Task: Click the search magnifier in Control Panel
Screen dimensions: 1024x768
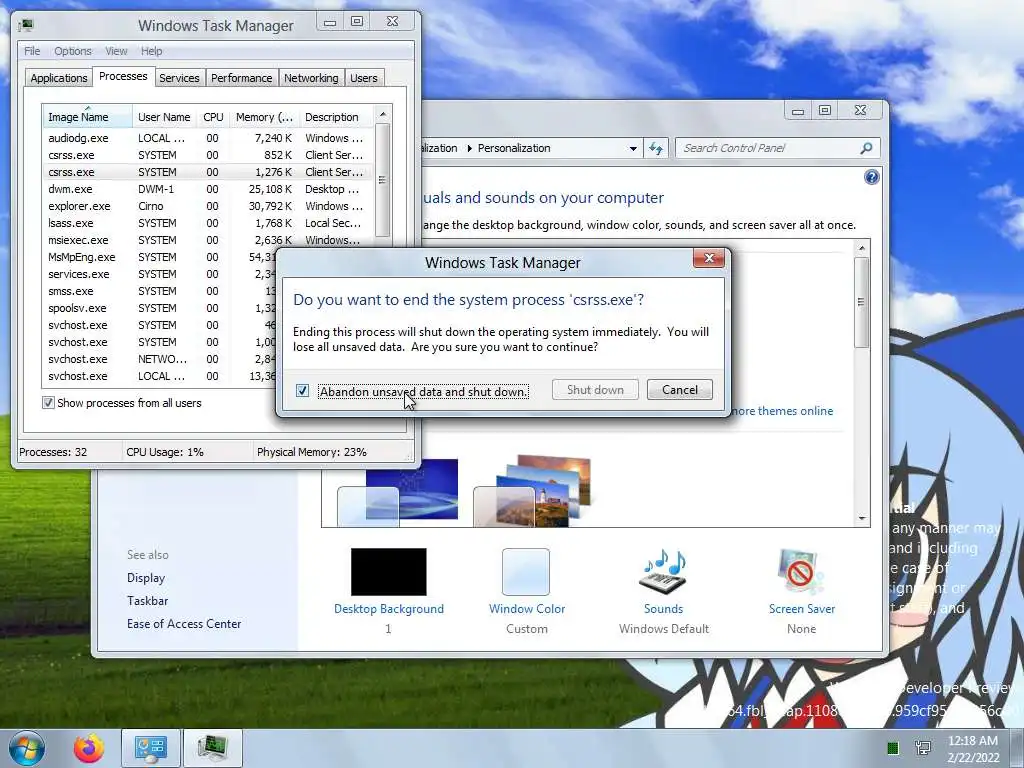Action: [866, 148]
